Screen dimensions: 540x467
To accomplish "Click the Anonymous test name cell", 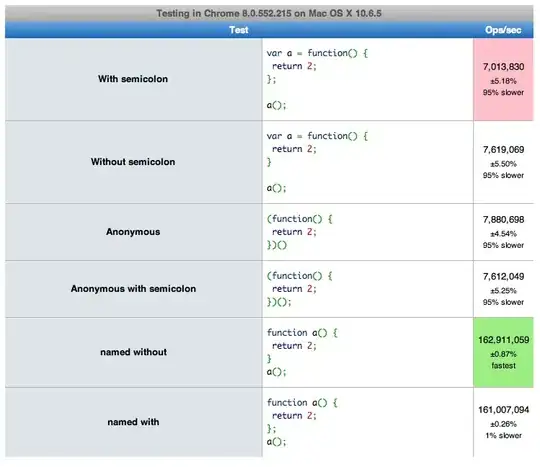I will point(134,232).
